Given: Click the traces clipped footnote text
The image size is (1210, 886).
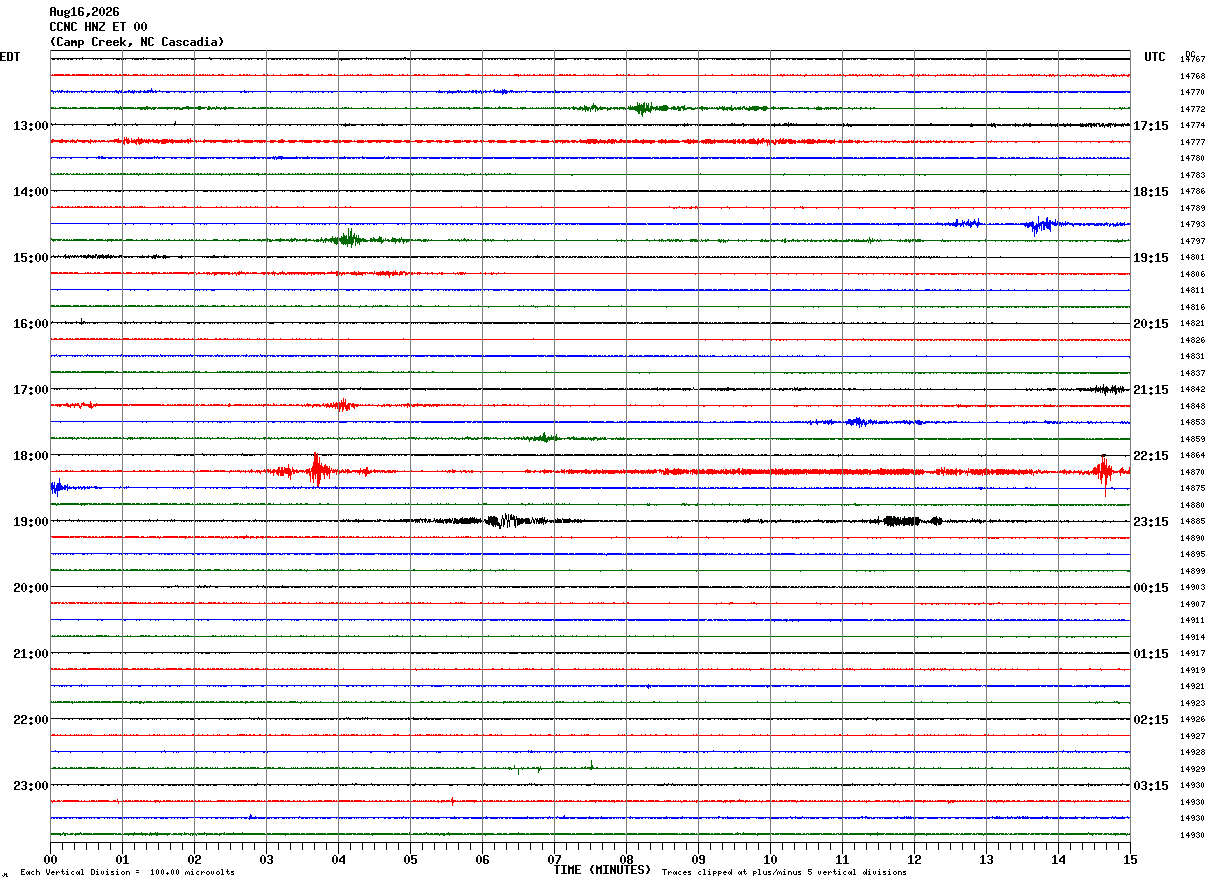Looking at the screenshot, I should (784, 872).
